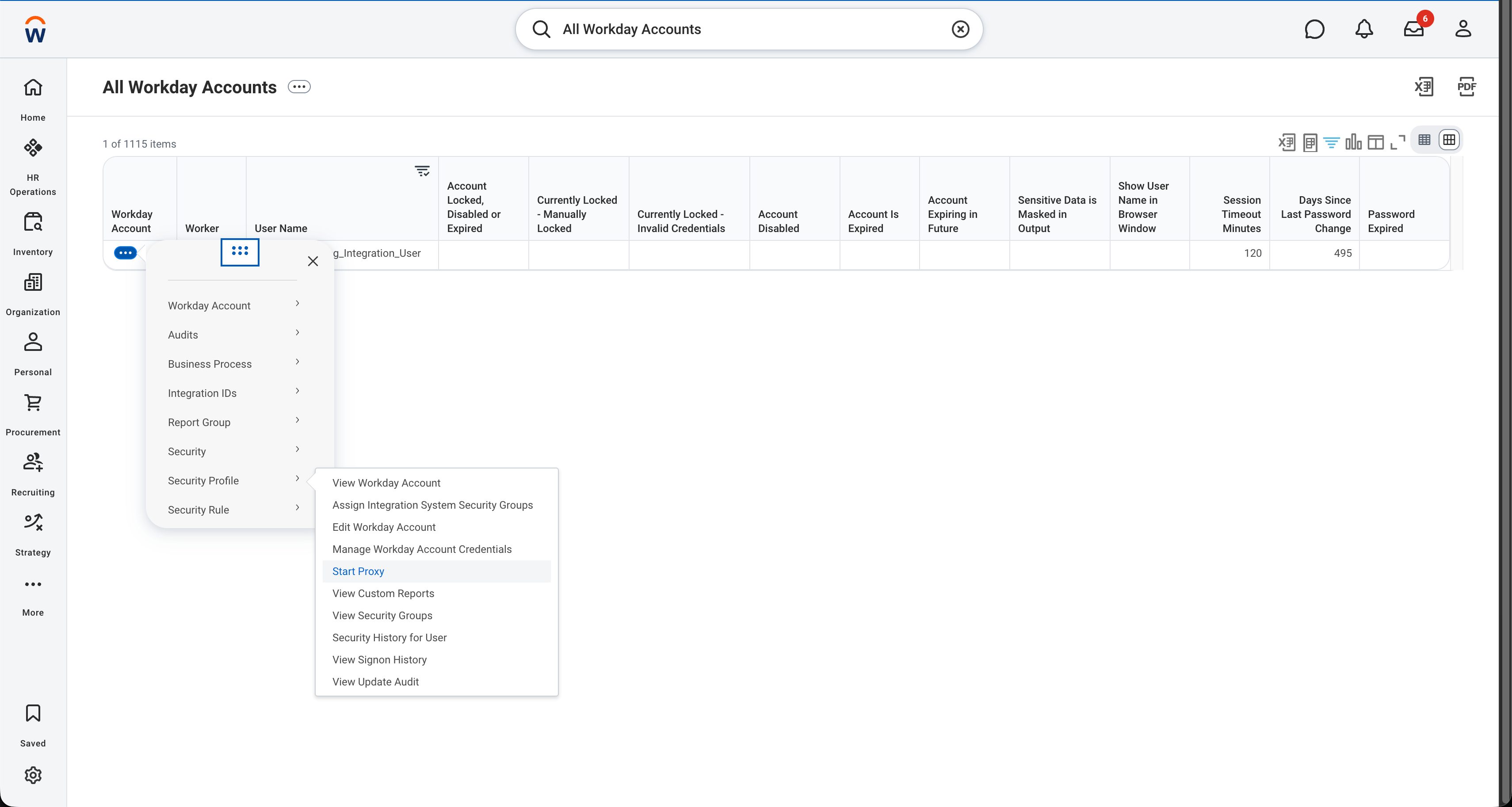The width and height of the screenshot is (1512, 807).
Task: Open notifications bell
Action: (1363, 29)
